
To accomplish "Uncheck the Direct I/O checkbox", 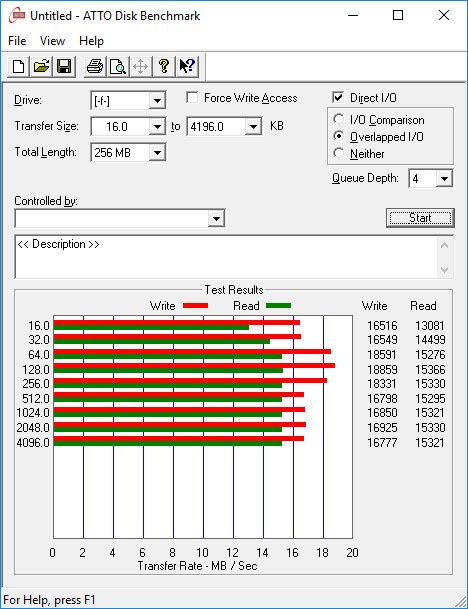I will (x=338, y=97).
